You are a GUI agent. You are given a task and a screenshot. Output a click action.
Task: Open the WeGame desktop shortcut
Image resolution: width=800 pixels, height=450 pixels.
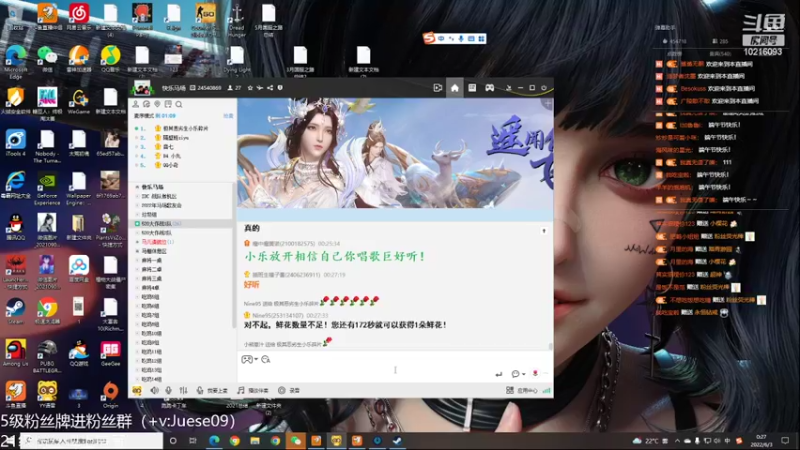pos(79,101)
